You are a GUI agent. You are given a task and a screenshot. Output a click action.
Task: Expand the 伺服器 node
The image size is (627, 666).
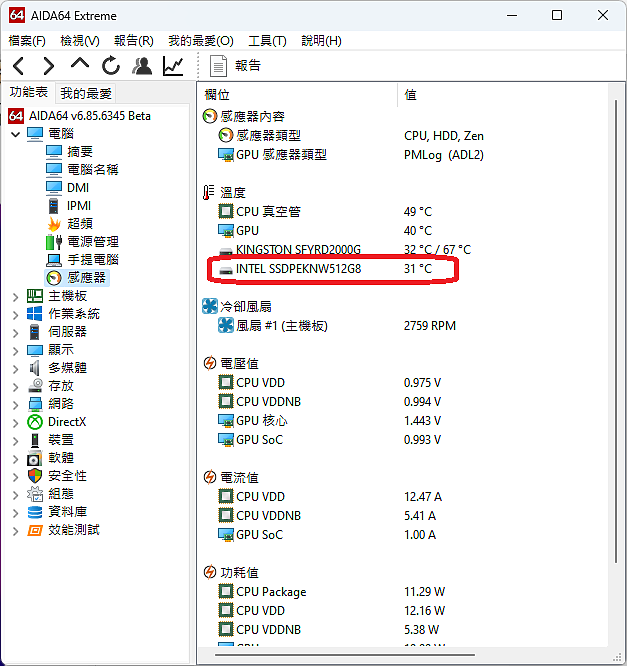tap(16, 333)
